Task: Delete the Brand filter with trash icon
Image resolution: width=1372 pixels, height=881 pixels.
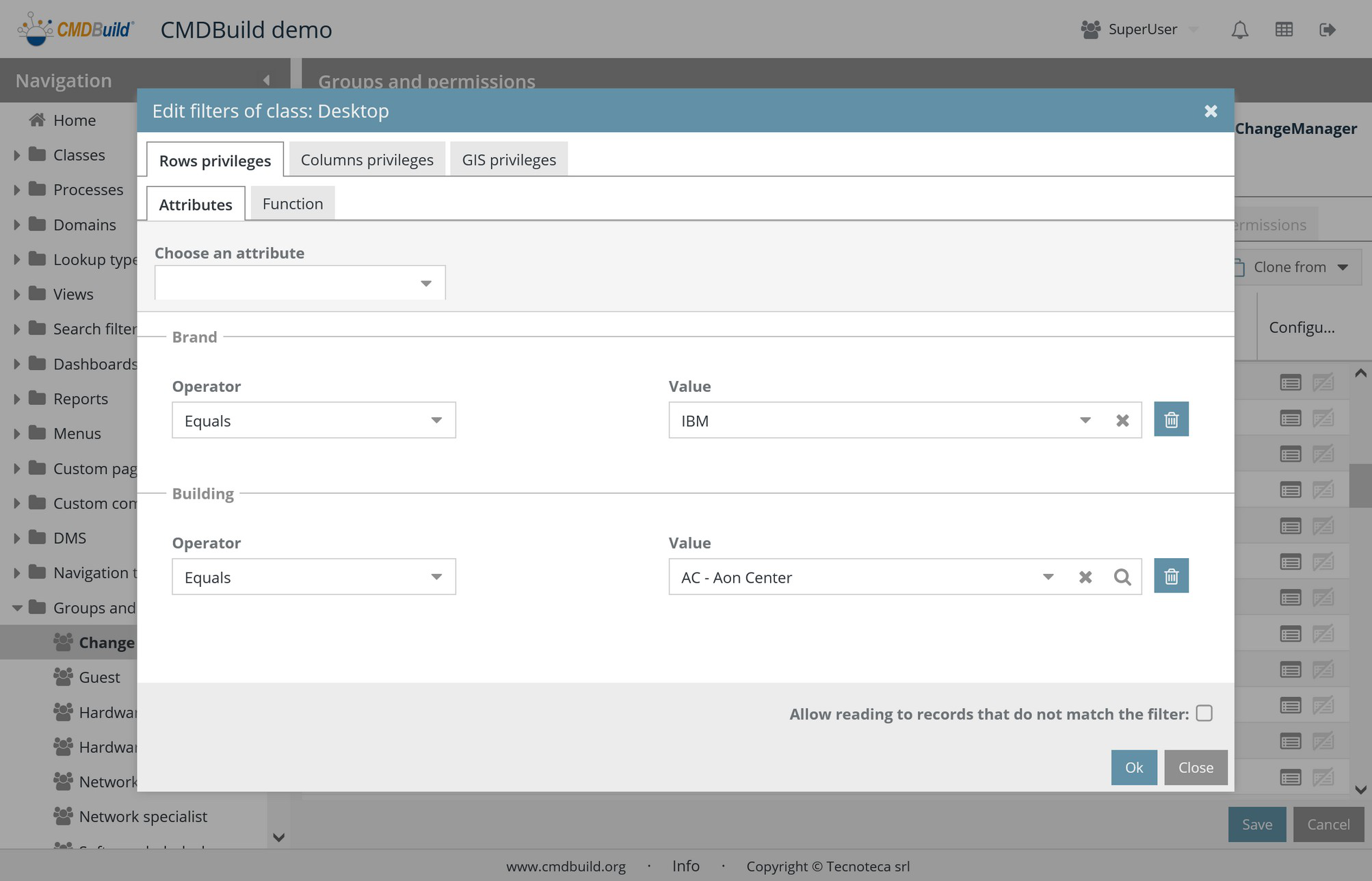Action: point(1171,419)
